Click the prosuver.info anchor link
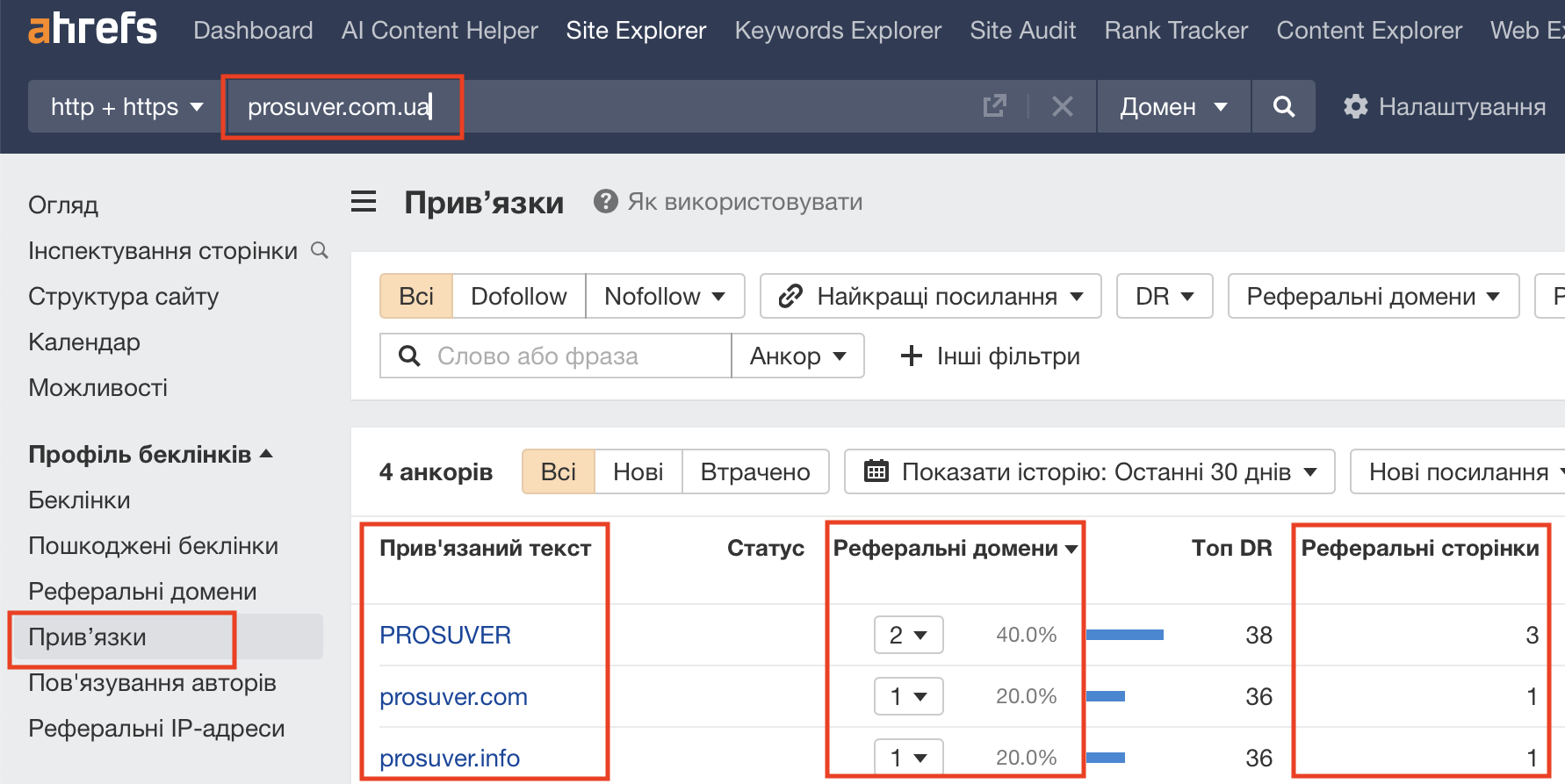 pyautogui.click(x=450, y=757)
